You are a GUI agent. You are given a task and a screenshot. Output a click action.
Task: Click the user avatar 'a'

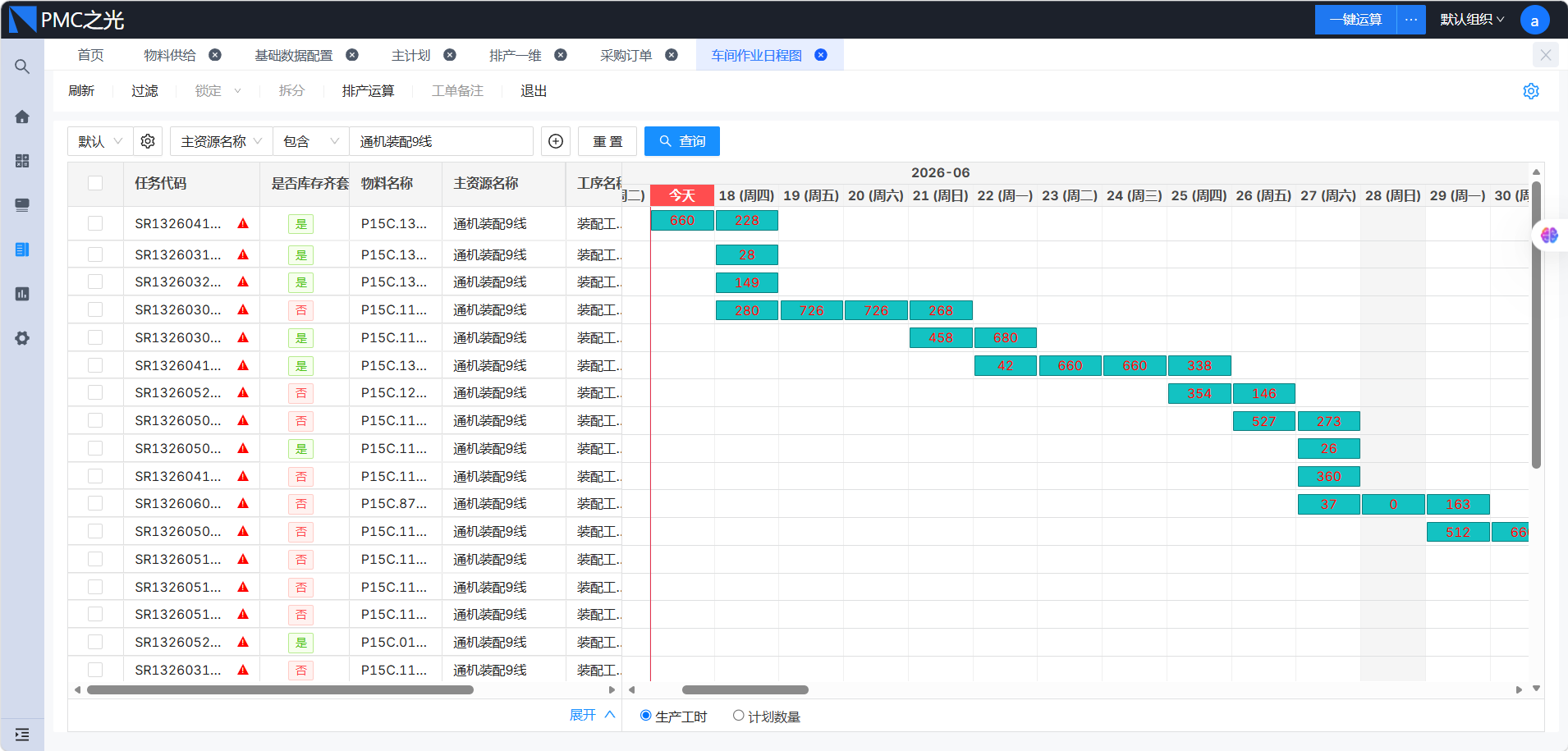click(x=1534, y=20)
